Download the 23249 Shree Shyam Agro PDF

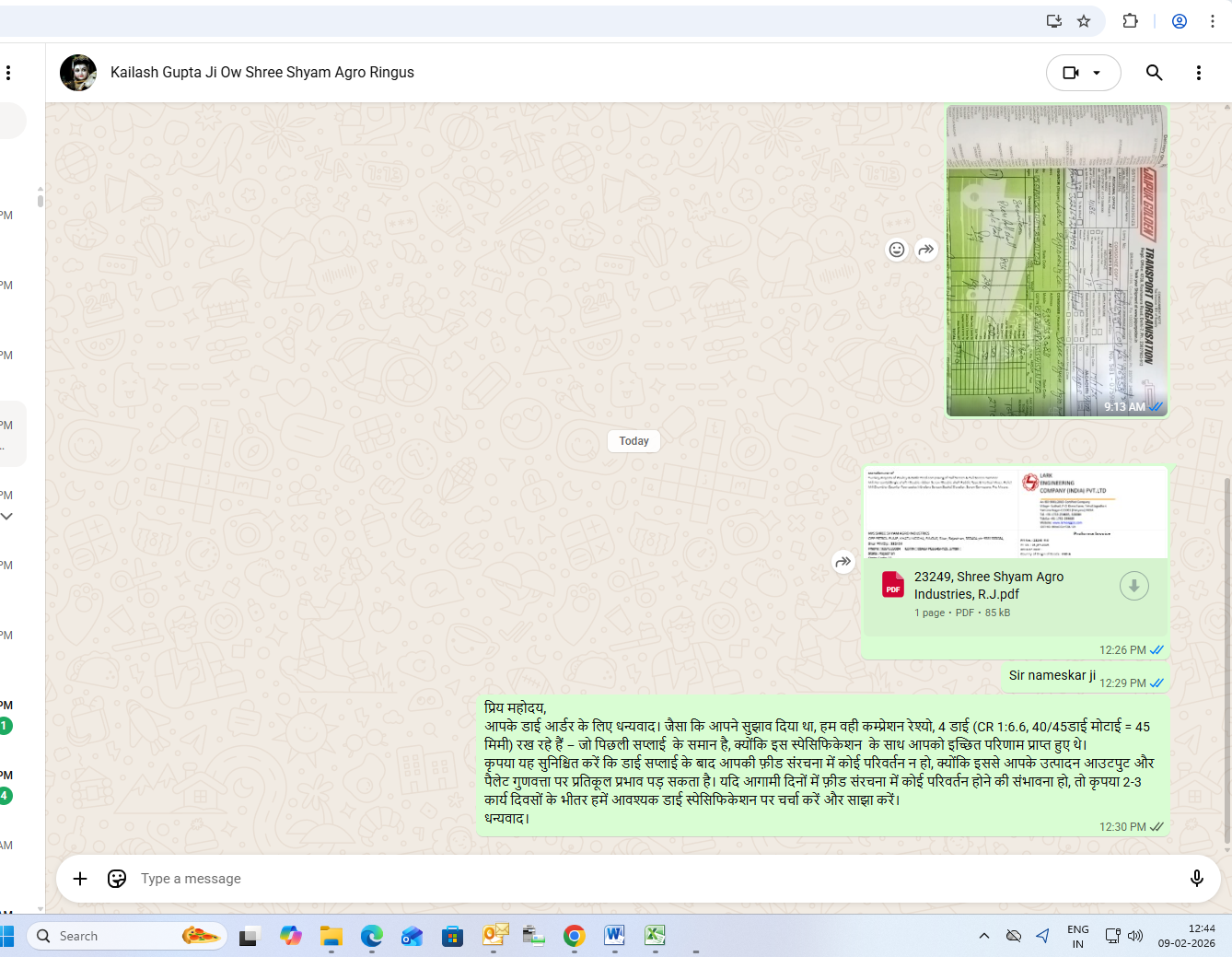pos(1133,586)
